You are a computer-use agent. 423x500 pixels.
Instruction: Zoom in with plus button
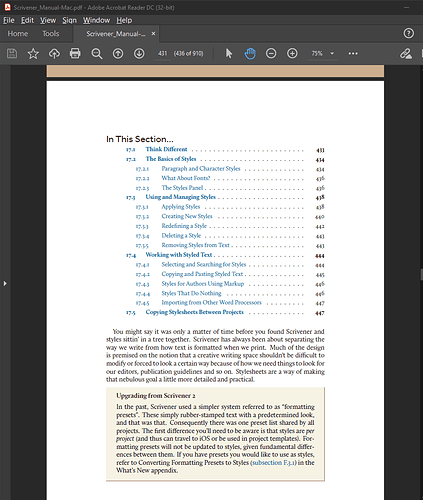[292, 53]
